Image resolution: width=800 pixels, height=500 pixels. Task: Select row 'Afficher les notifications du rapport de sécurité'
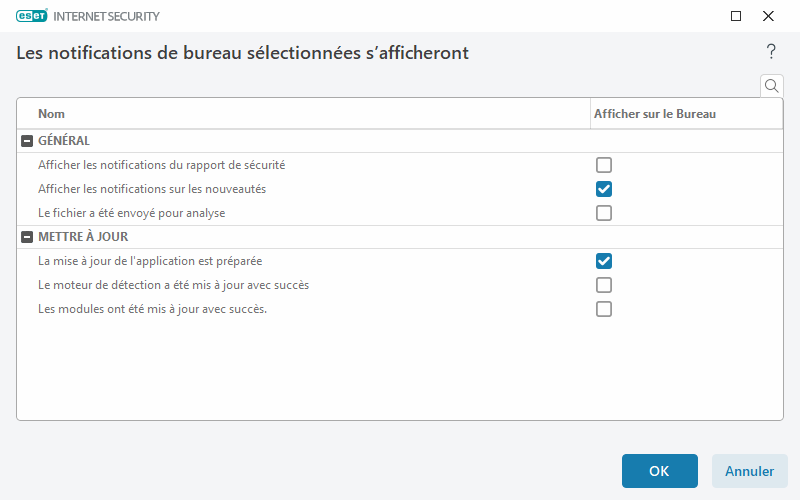tap(161, 165)
